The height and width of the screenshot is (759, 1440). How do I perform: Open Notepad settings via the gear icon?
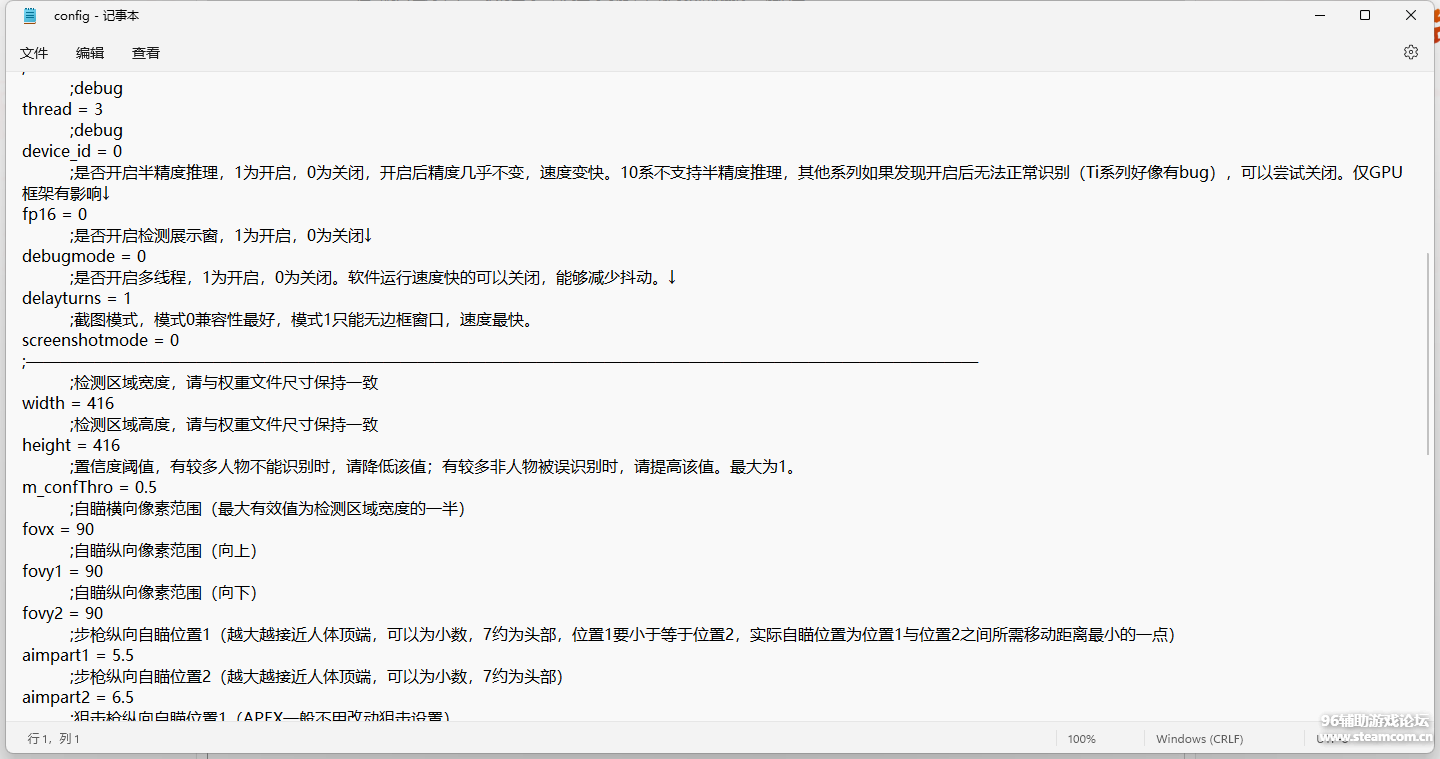pyautogui.click(x=1410, y=52)
